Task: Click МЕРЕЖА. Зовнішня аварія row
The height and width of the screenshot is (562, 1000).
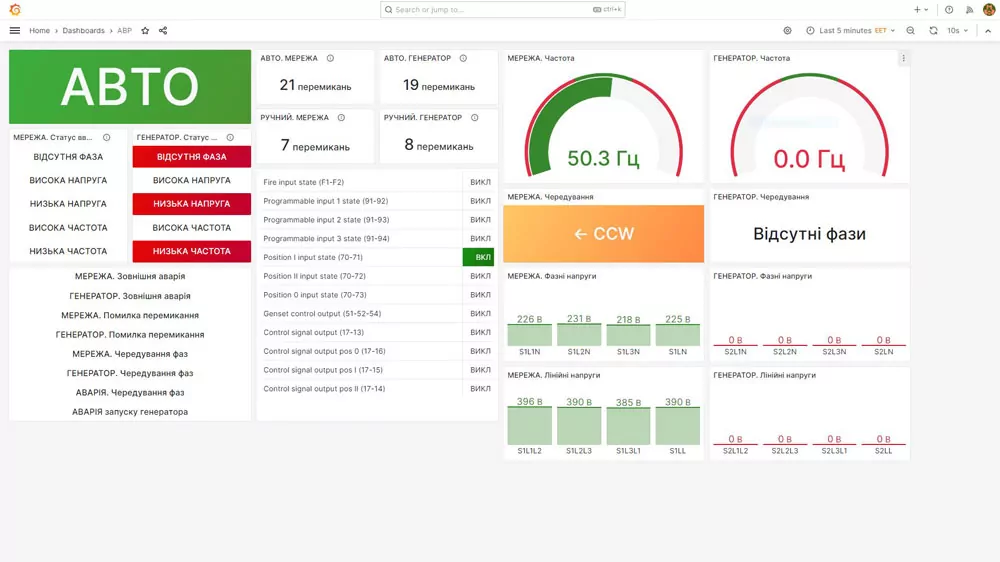Action: (130, 276)
